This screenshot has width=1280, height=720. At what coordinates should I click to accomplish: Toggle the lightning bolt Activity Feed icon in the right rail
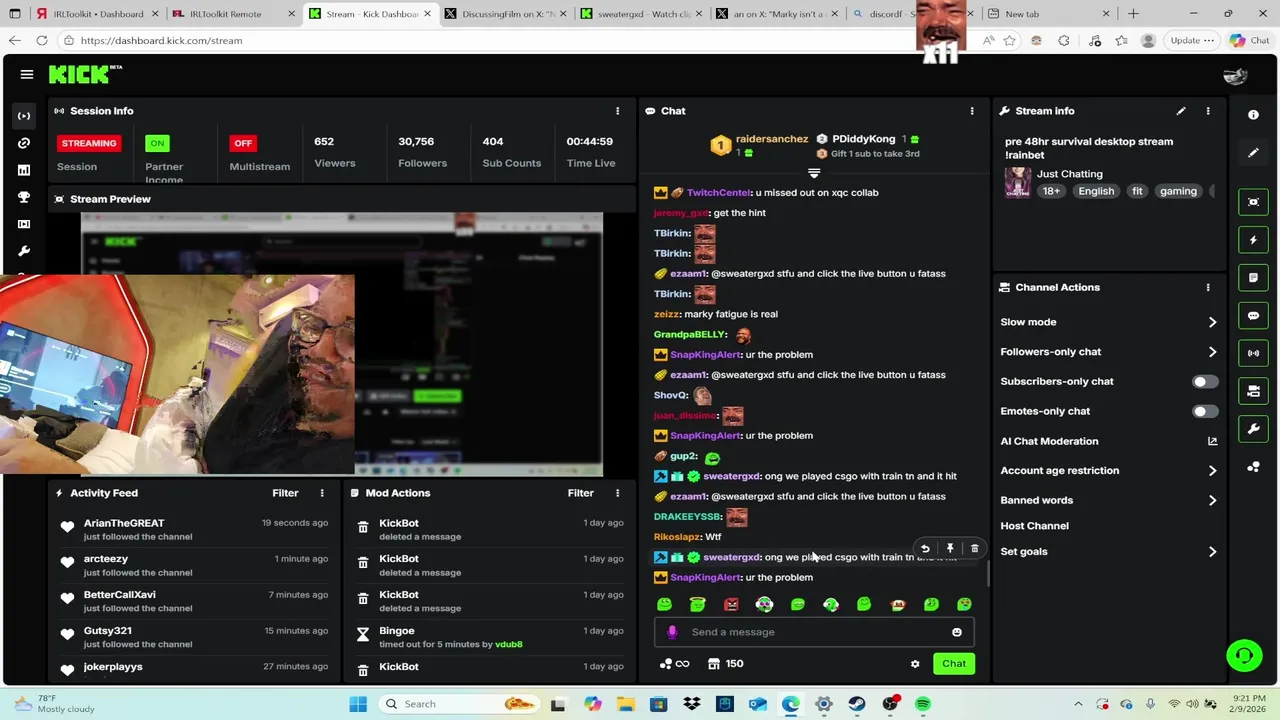tap(1253, 240)
